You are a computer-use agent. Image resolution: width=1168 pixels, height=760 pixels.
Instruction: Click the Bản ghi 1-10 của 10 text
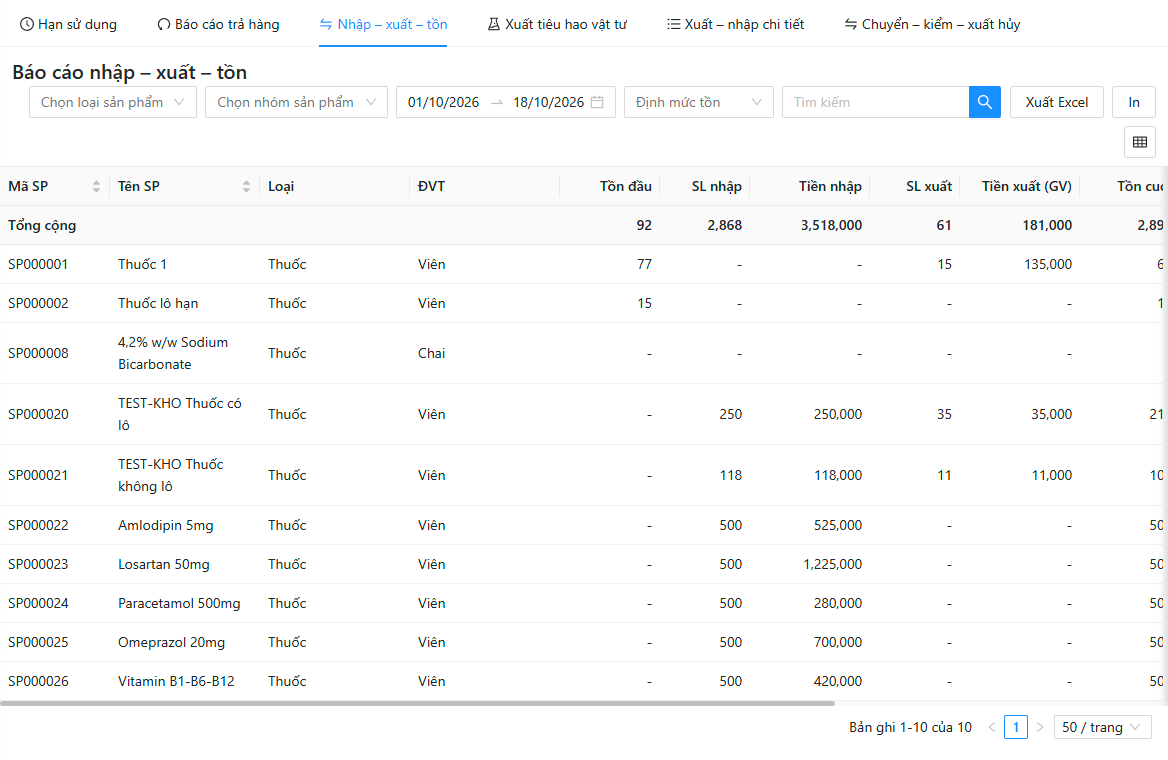(x=910, y=727)
